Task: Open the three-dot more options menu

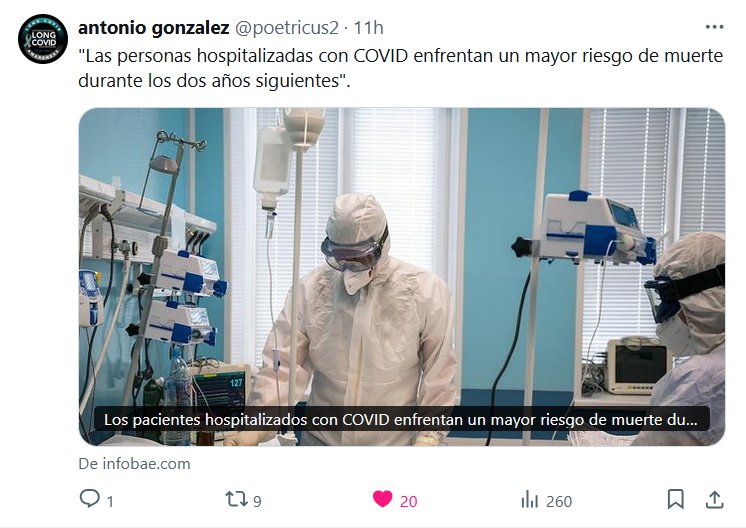Action: pos(714,27)
